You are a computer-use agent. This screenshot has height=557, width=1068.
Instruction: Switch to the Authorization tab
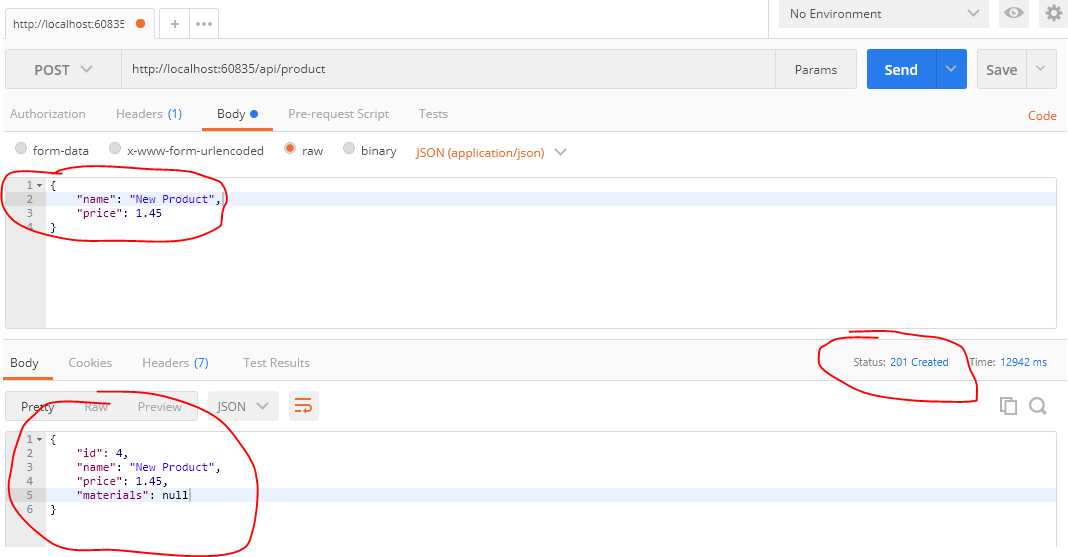(48, 114)
